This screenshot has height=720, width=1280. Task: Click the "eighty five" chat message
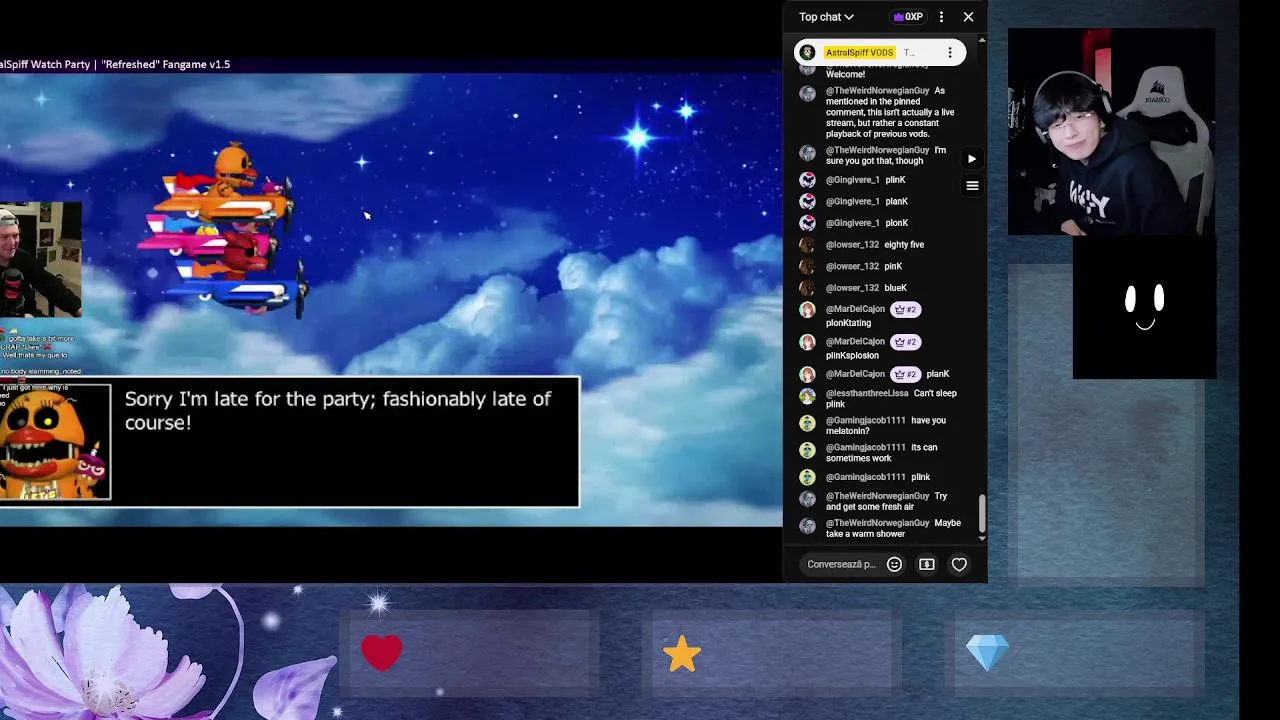[904, 245]
